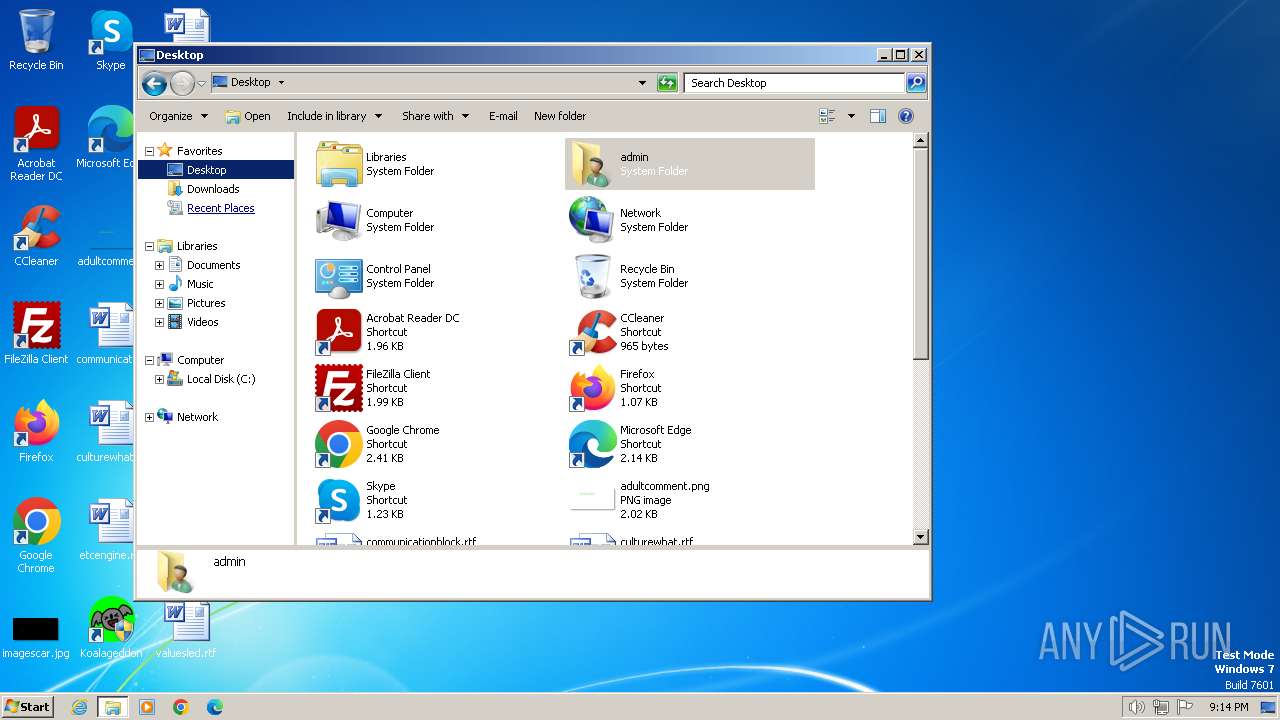Select Documents in the navigation pane
The image size is (1280, 720).
[x=213, y=265]
